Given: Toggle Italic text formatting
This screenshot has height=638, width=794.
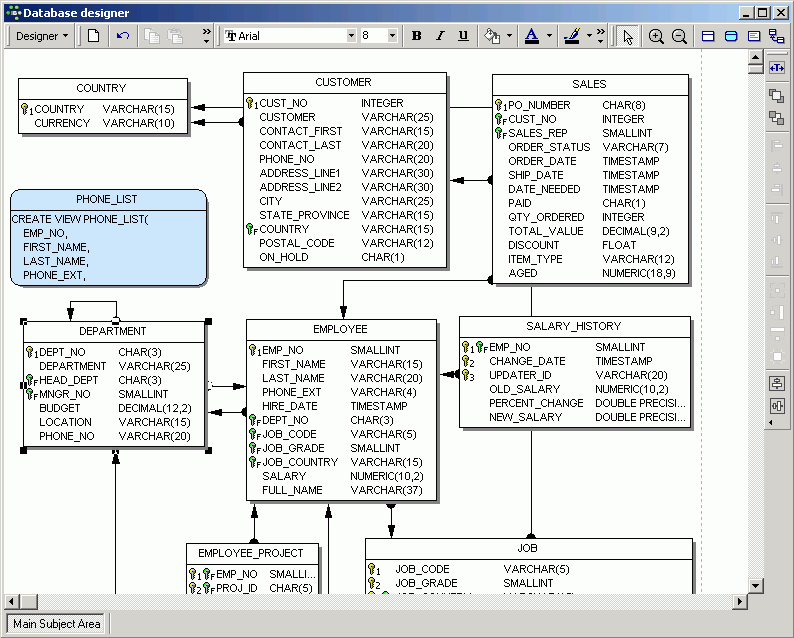Looking at the screenshot, I should point(440,36).
